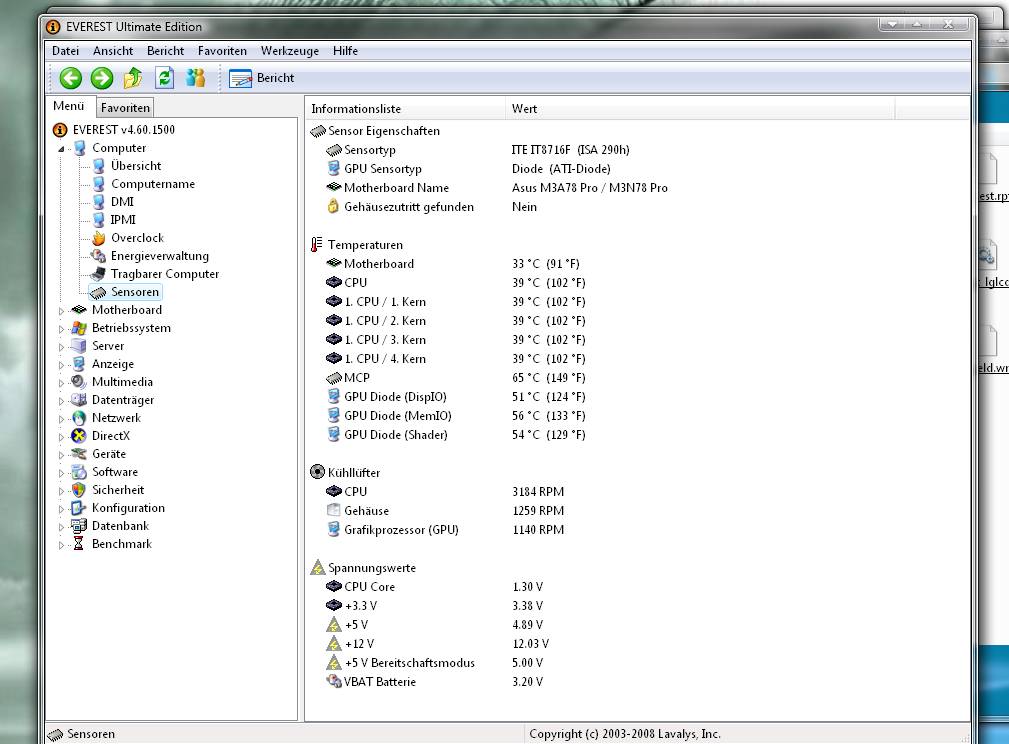Click the Datenbank icon in the tree
Viewport: 1009px width, 744px height.
point(79,526)
